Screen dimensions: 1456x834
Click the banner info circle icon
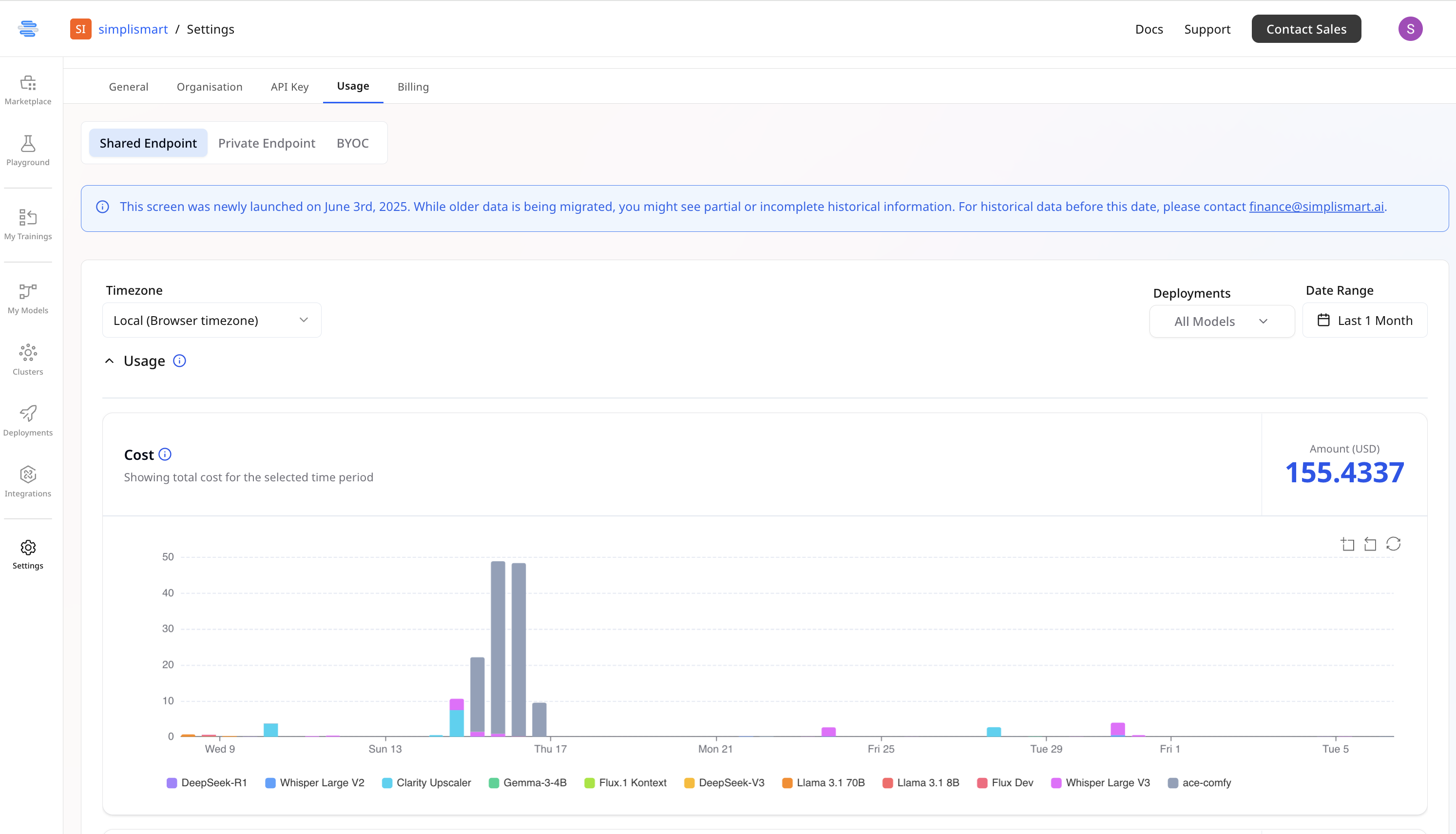102,207
